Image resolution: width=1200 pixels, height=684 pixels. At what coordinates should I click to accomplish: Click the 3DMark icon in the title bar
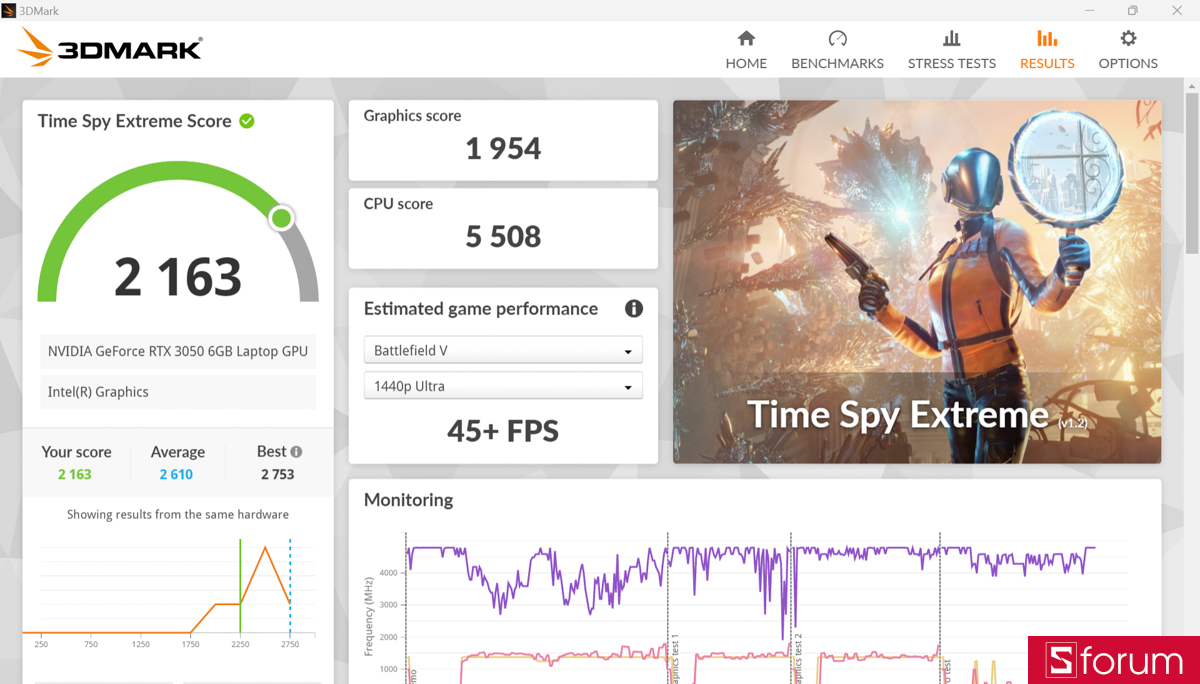click(10, 9)
